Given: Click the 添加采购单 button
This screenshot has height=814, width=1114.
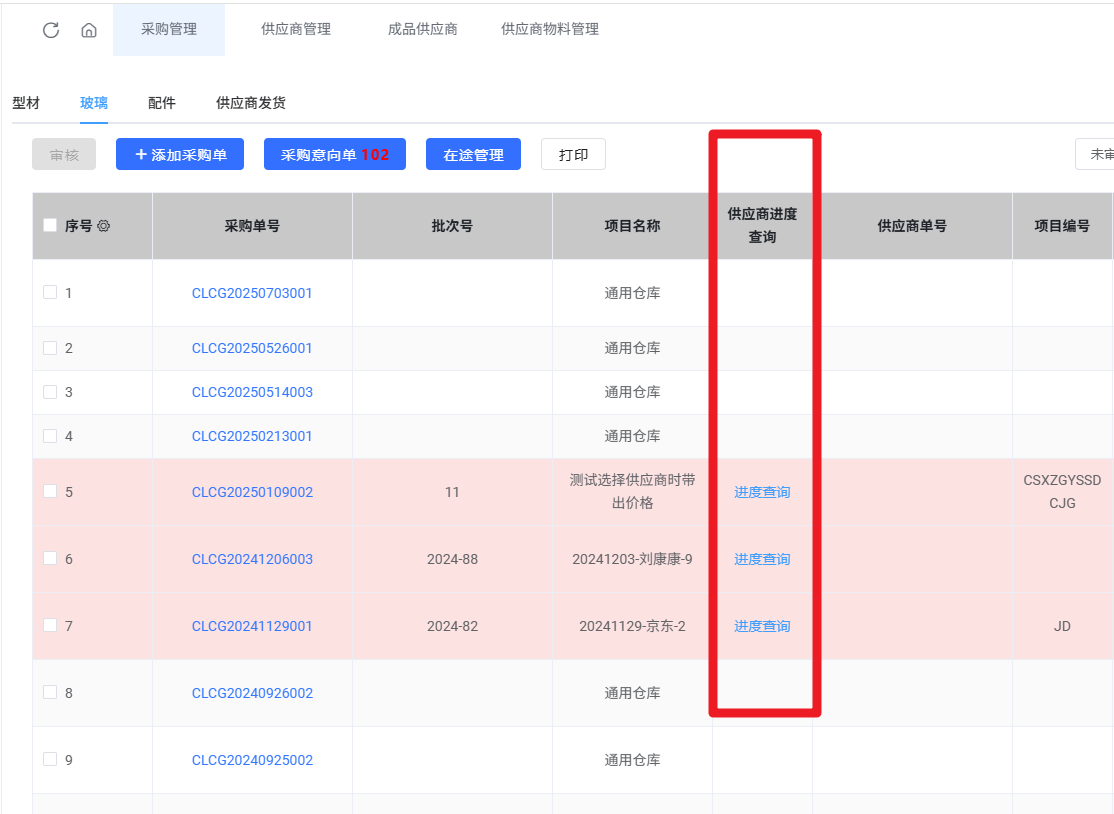Looking at the screenshot, I should [x=180, y=155].
